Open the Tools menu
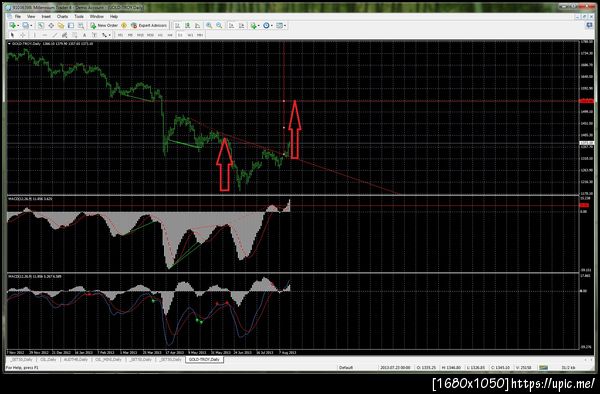Screen dimensions: 600x394 pyautogui.click(x=79, y=16)
